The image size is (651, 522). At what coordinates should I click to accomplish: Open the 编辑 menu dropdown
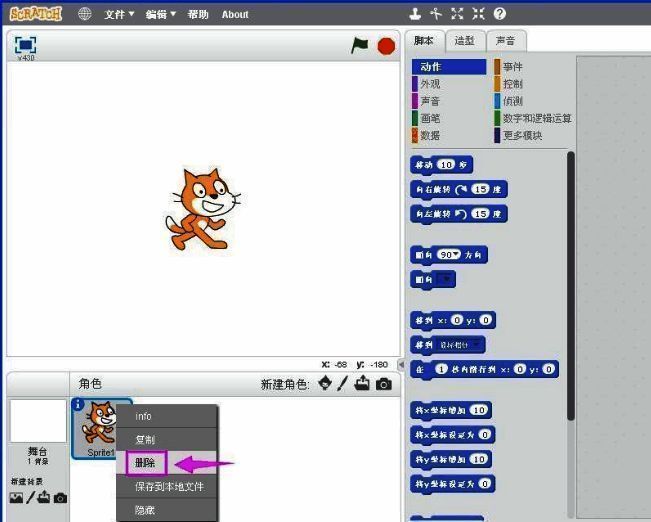coord(160,14)
